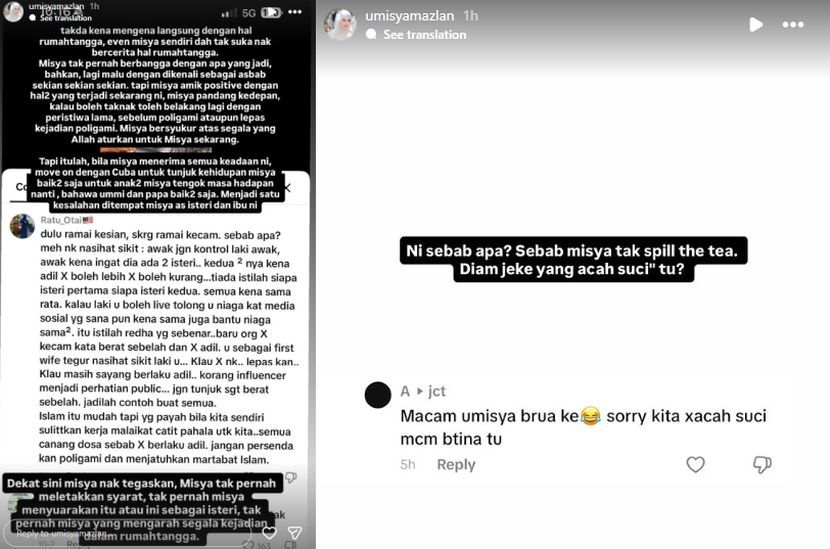Dislike the Ratu_Otai comment

click(291, 478)
